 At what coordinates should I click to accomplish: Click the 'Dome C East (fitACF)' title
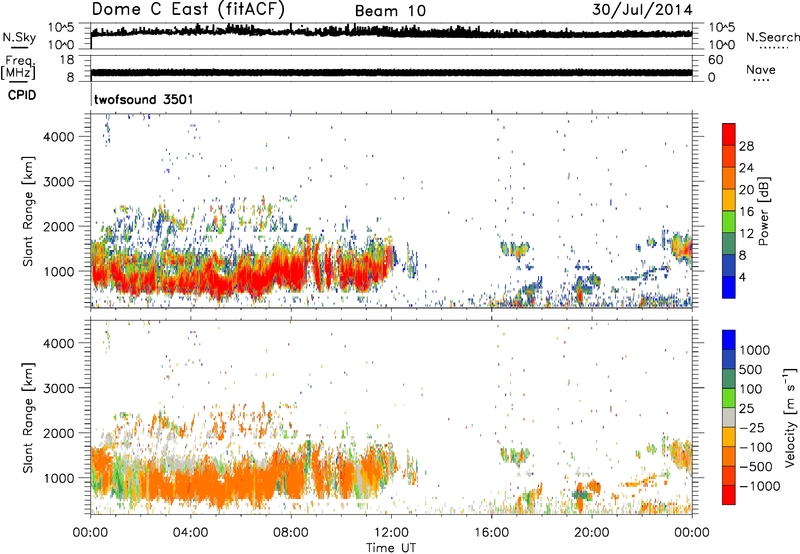pos(188,9)
